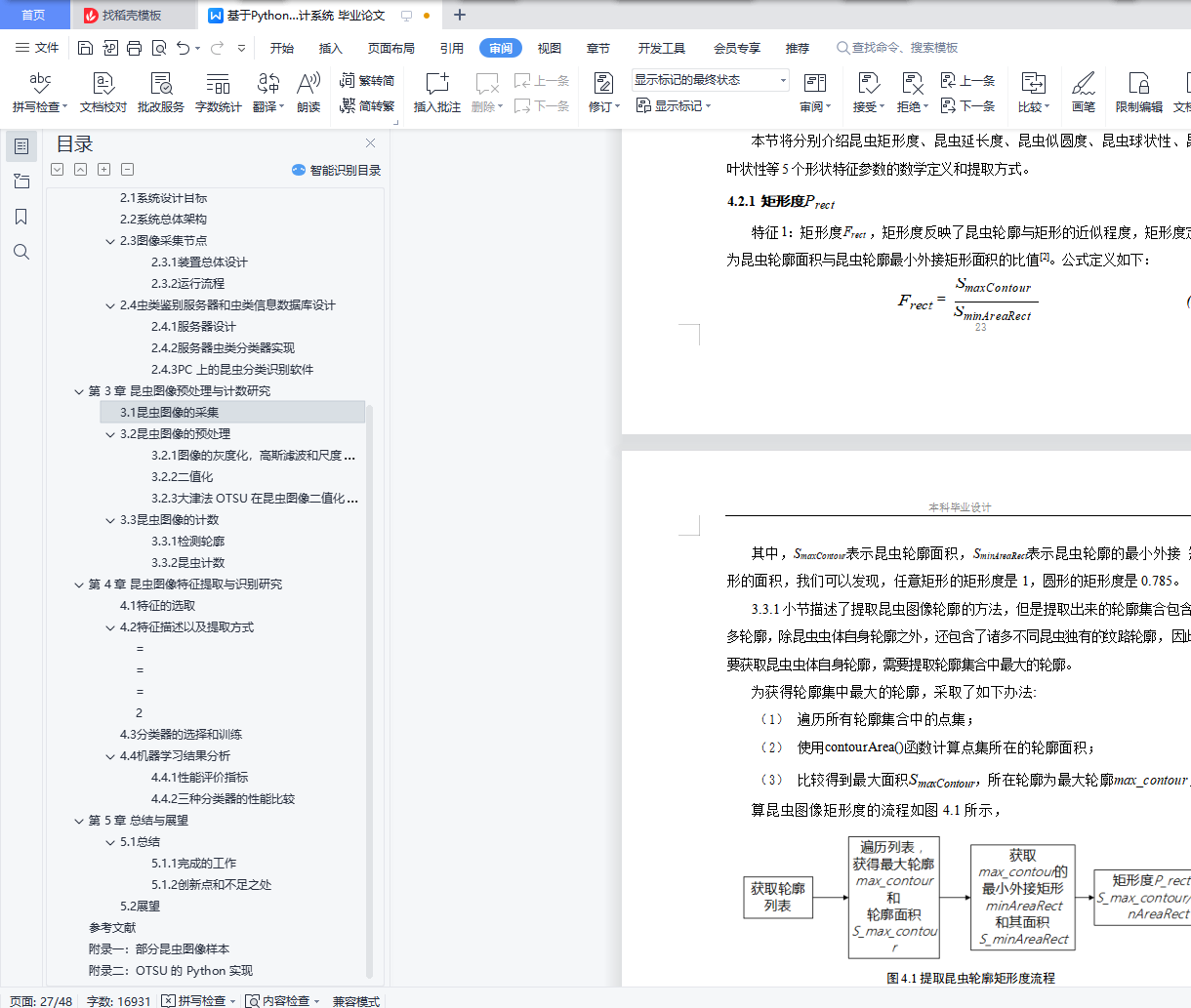Click the print preview icon

click(158, 48)
